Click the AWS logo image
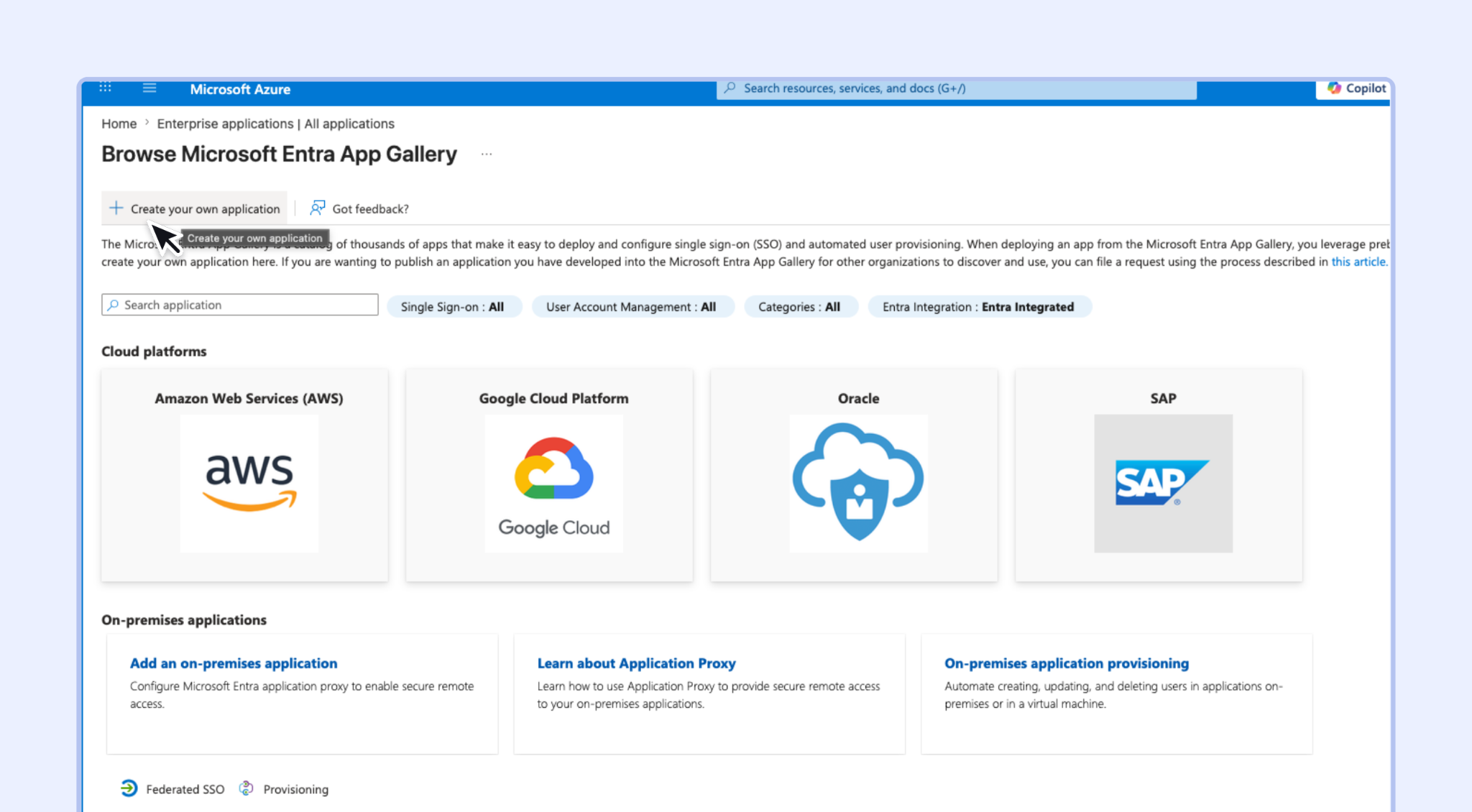Screen dimensions: 1472x812 click(x=249, y=483)
